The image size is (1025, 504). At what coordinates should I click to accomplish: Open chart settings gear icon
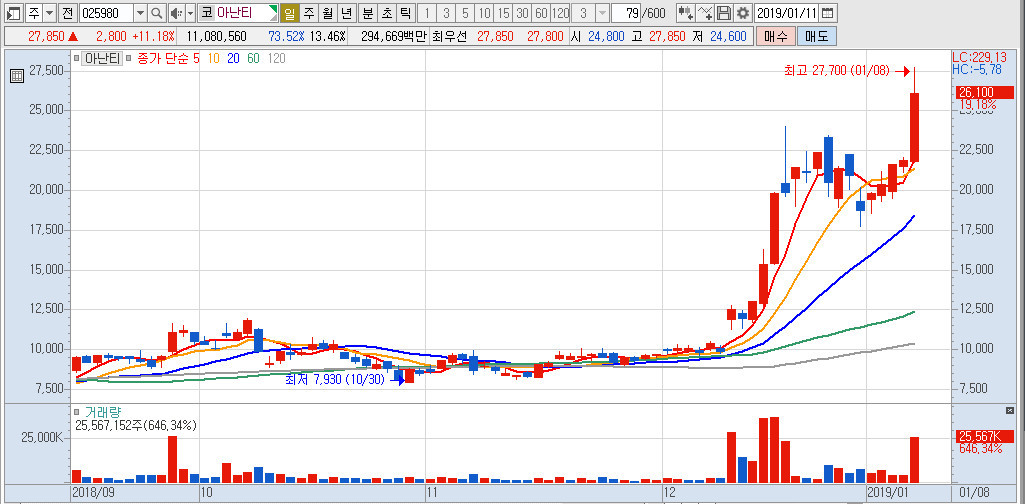coord(743,12)
